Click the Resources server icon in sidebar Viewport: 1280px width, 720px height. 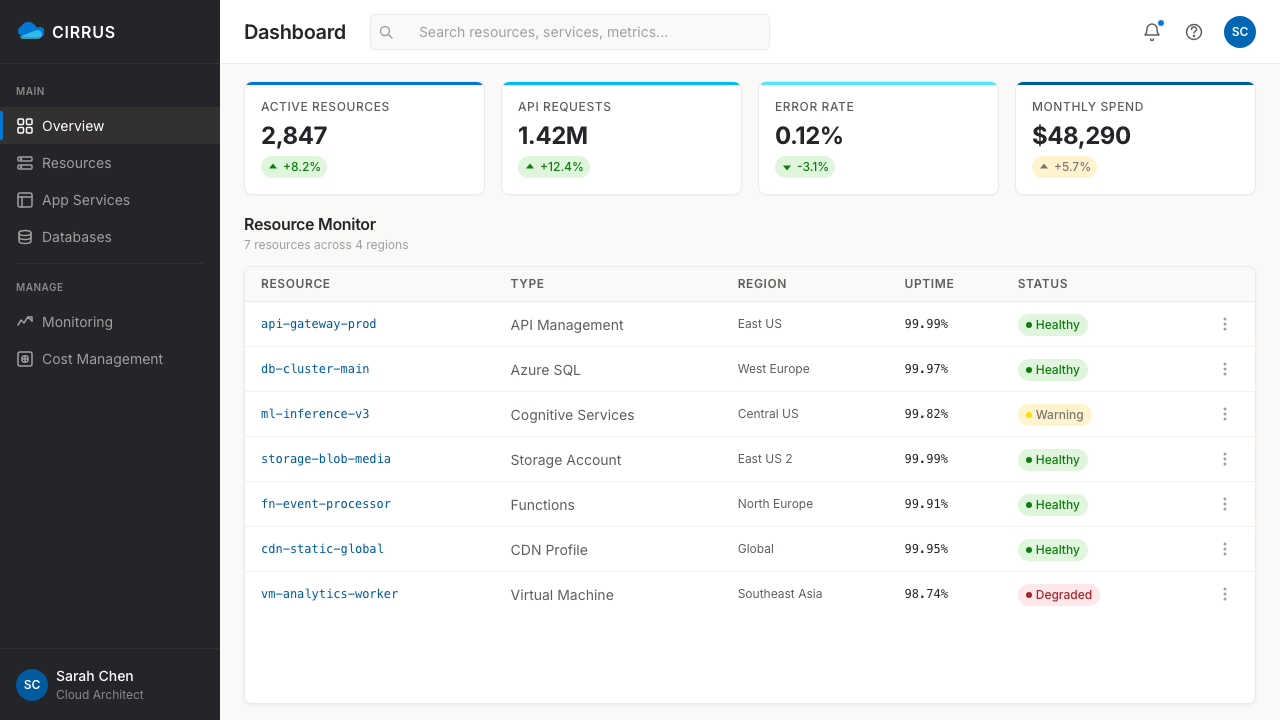[25, 163]
